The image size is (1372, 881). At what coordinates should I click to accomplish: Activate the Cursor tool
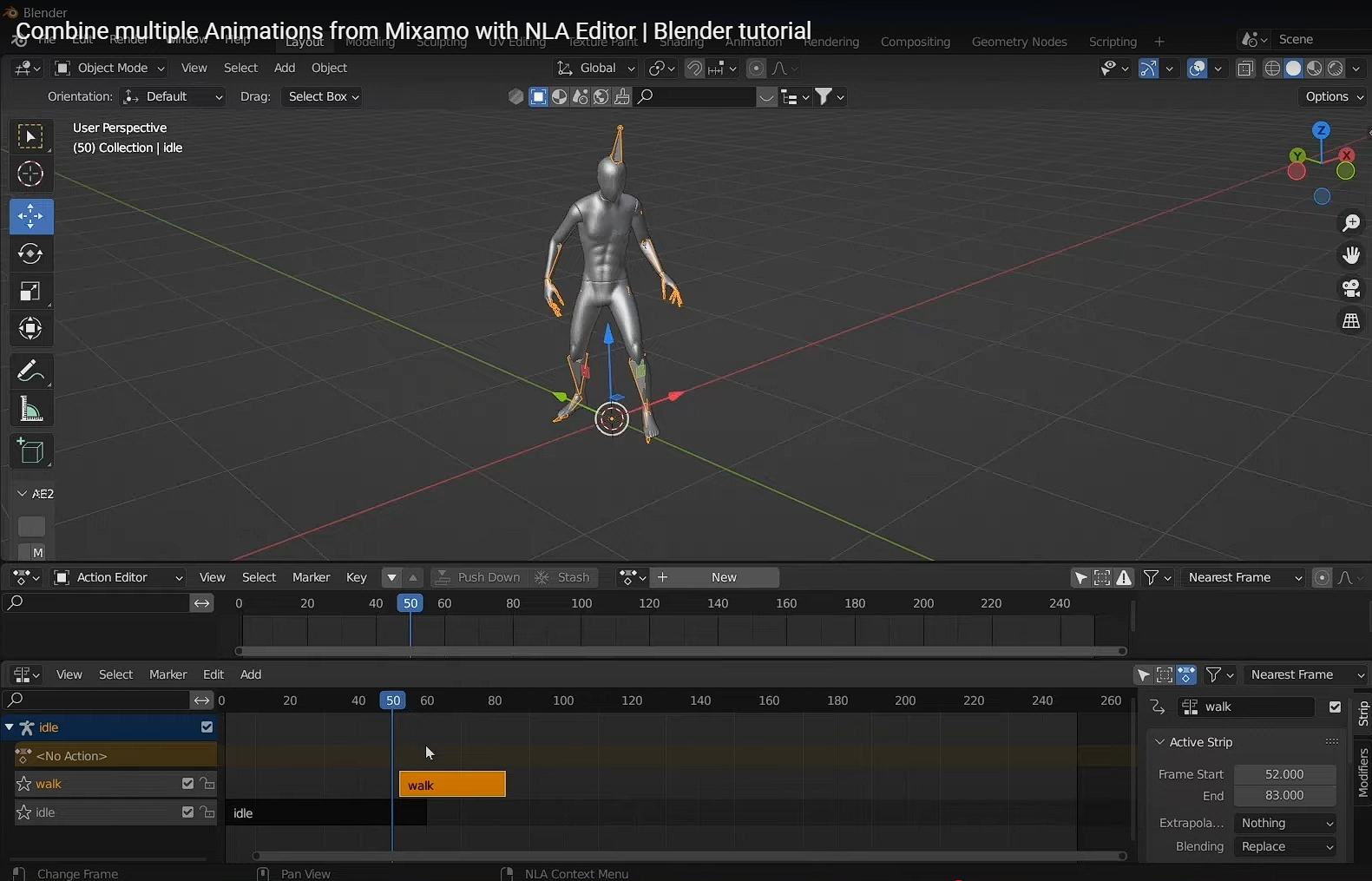(31, 174)
